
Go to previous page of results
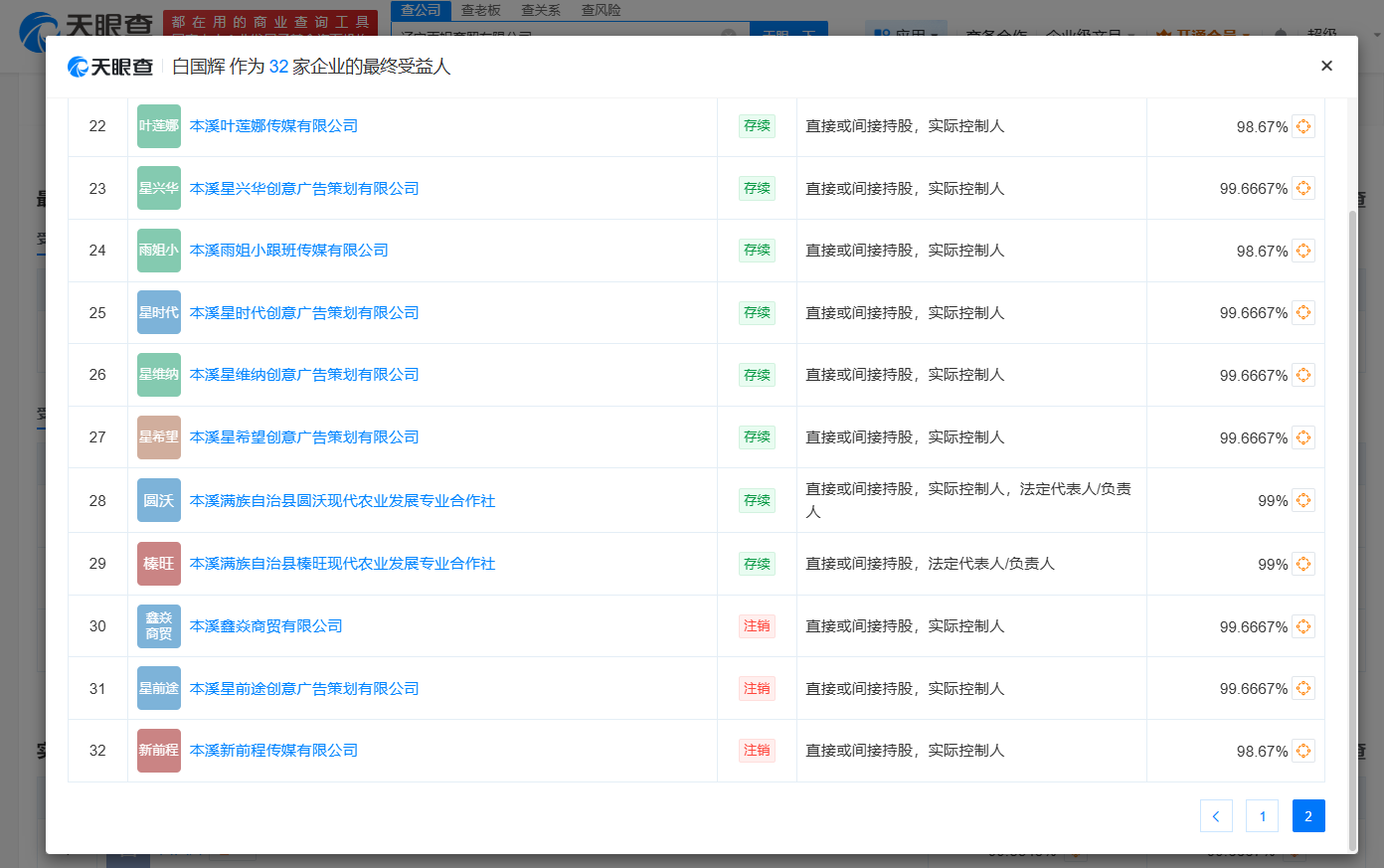(x=1216, y=816)
